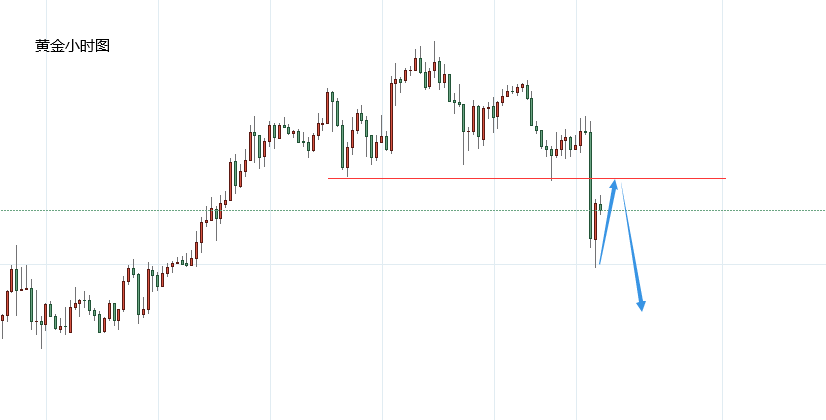This screenshot has height=420, width=826.
Task: Click the right end of the green dotted line
Action: coord(822,210)
